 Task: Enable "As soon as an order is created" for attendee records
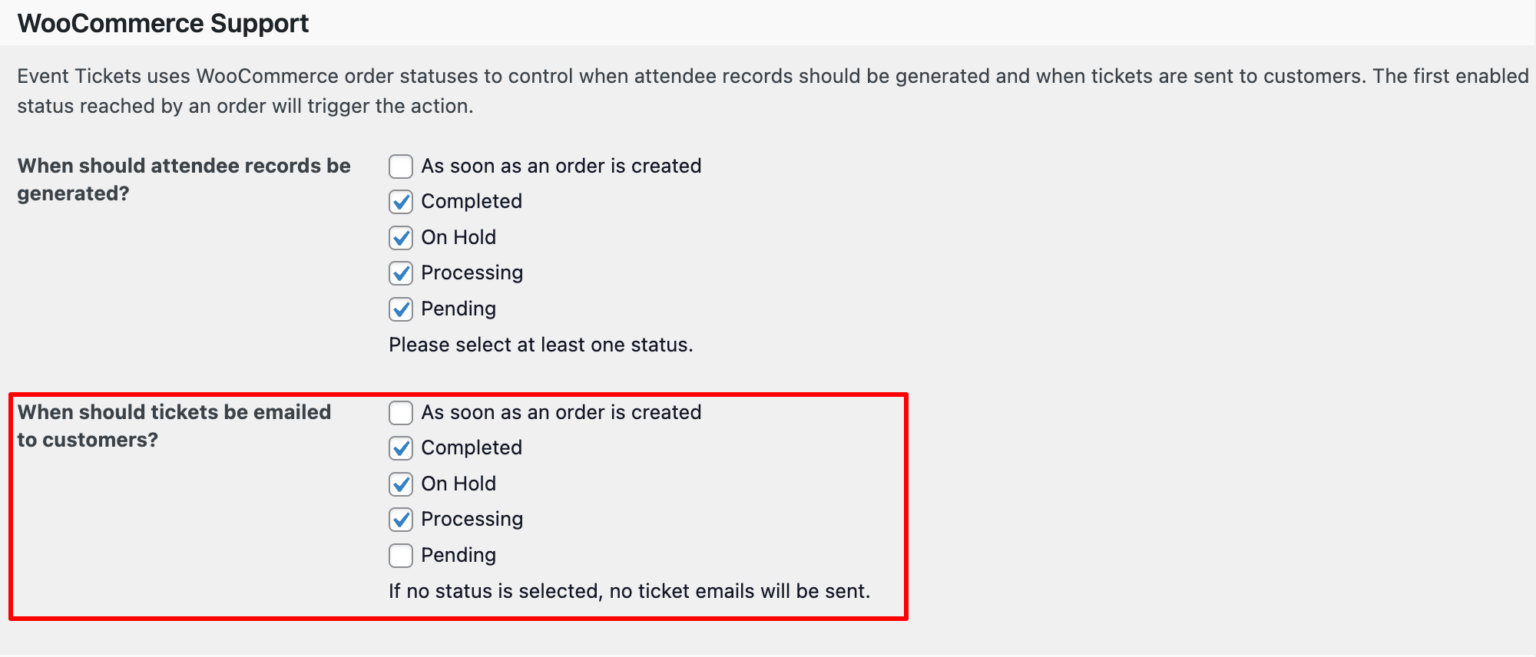[401, 166]
